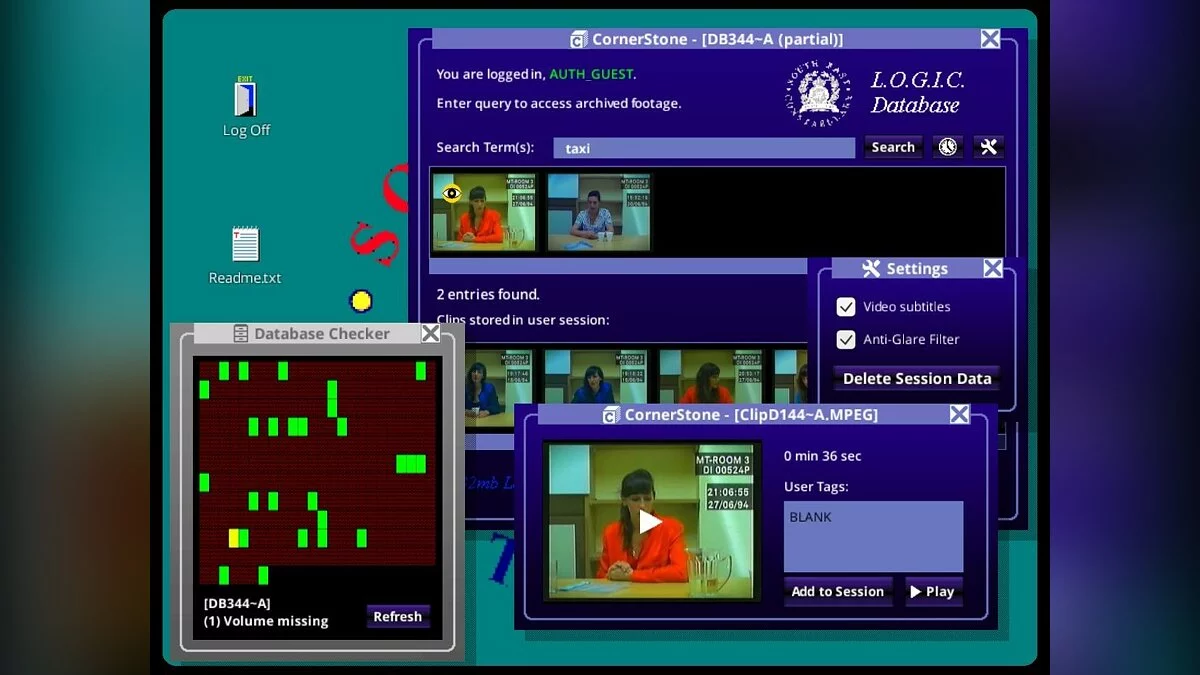Click the L.O.G.I.C. Database police crest
The width and height of the screenshot is (1200, 675).
pyautogui.click(x=818, y=92)
